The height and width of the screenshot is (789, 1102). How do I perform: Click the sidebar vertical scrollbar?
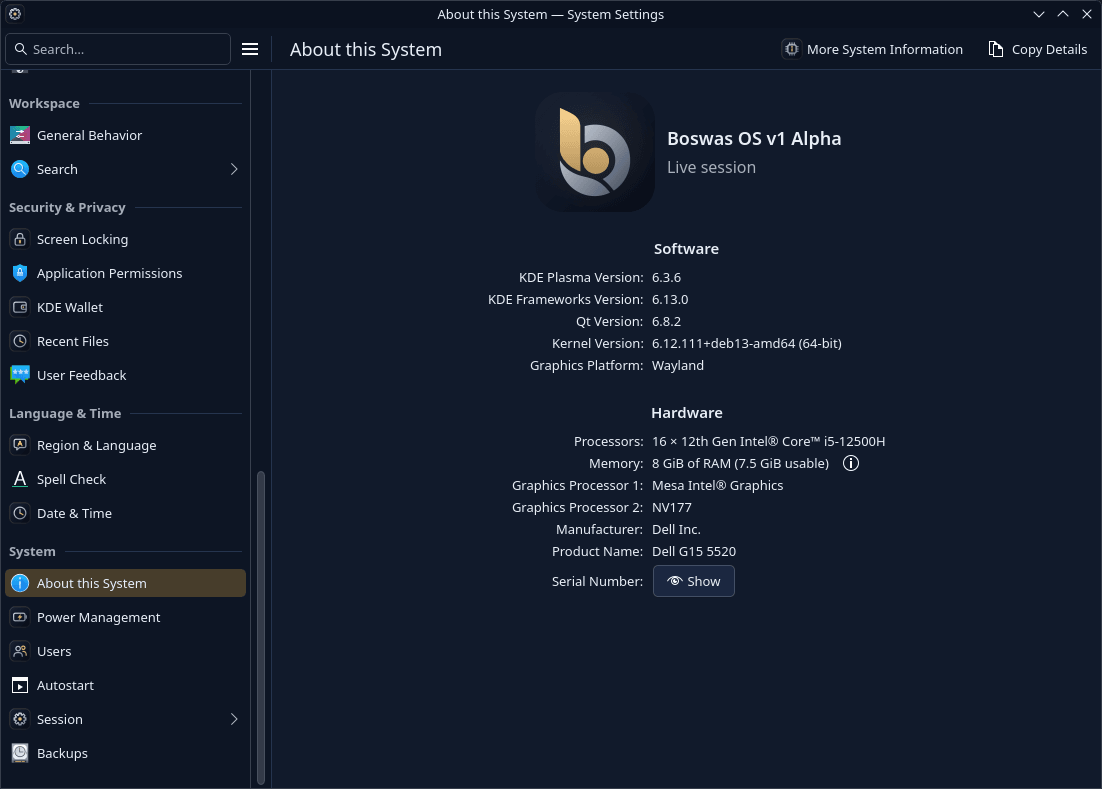(261, 627)
